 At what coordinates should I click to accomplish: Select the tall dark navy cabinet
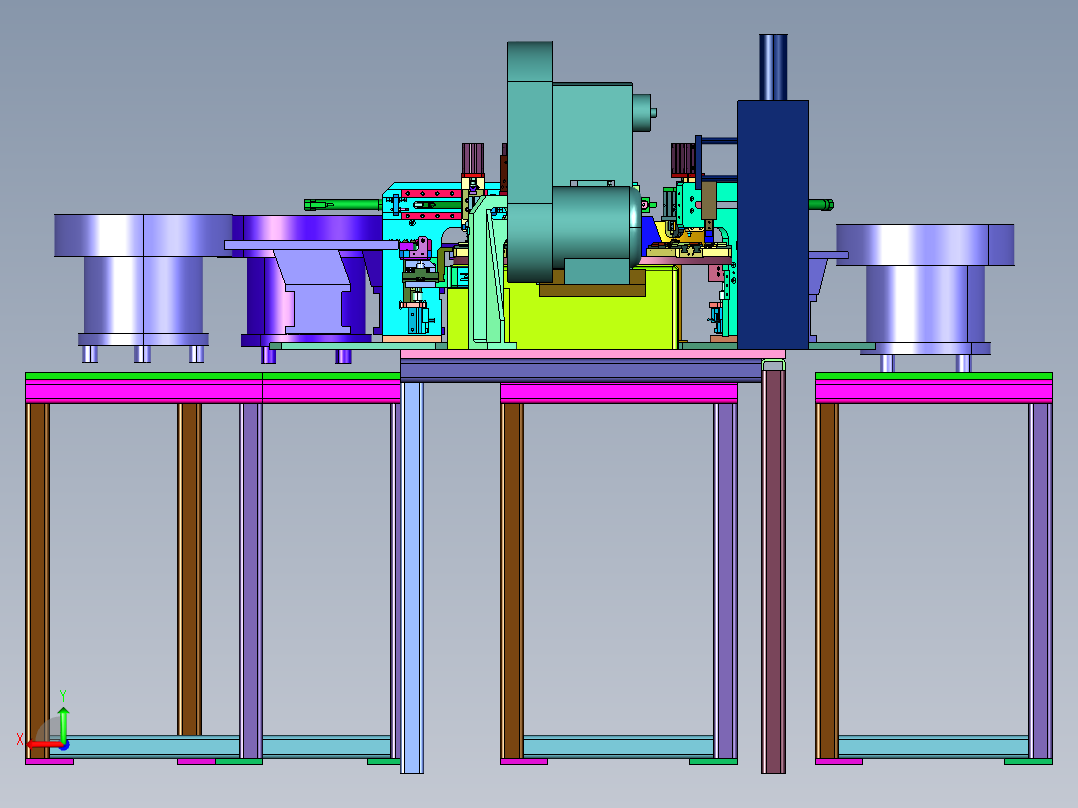click(773, 225)
